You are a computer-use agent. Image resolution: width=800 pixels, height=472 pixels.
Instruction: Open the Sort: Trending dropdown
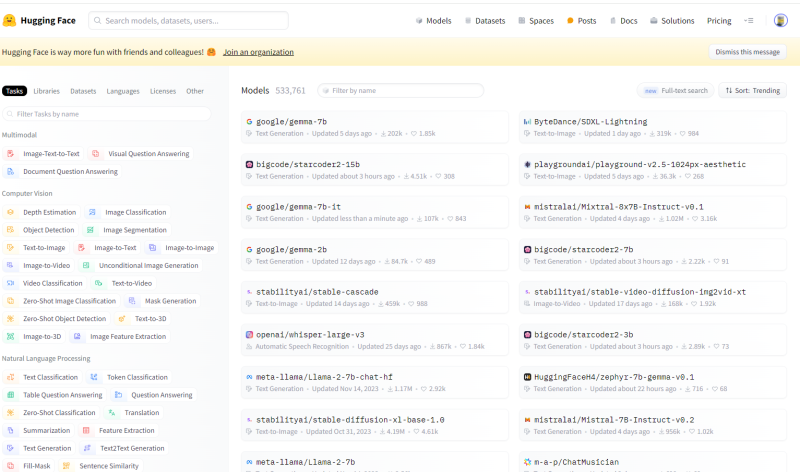coord(752,90)
